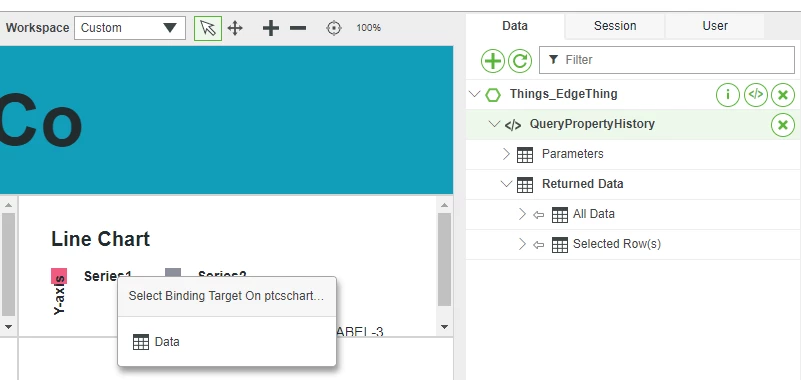Switch to the Session tab
Image resolution: width=801 pixels, height=380 pixels.
click(615, 26)
